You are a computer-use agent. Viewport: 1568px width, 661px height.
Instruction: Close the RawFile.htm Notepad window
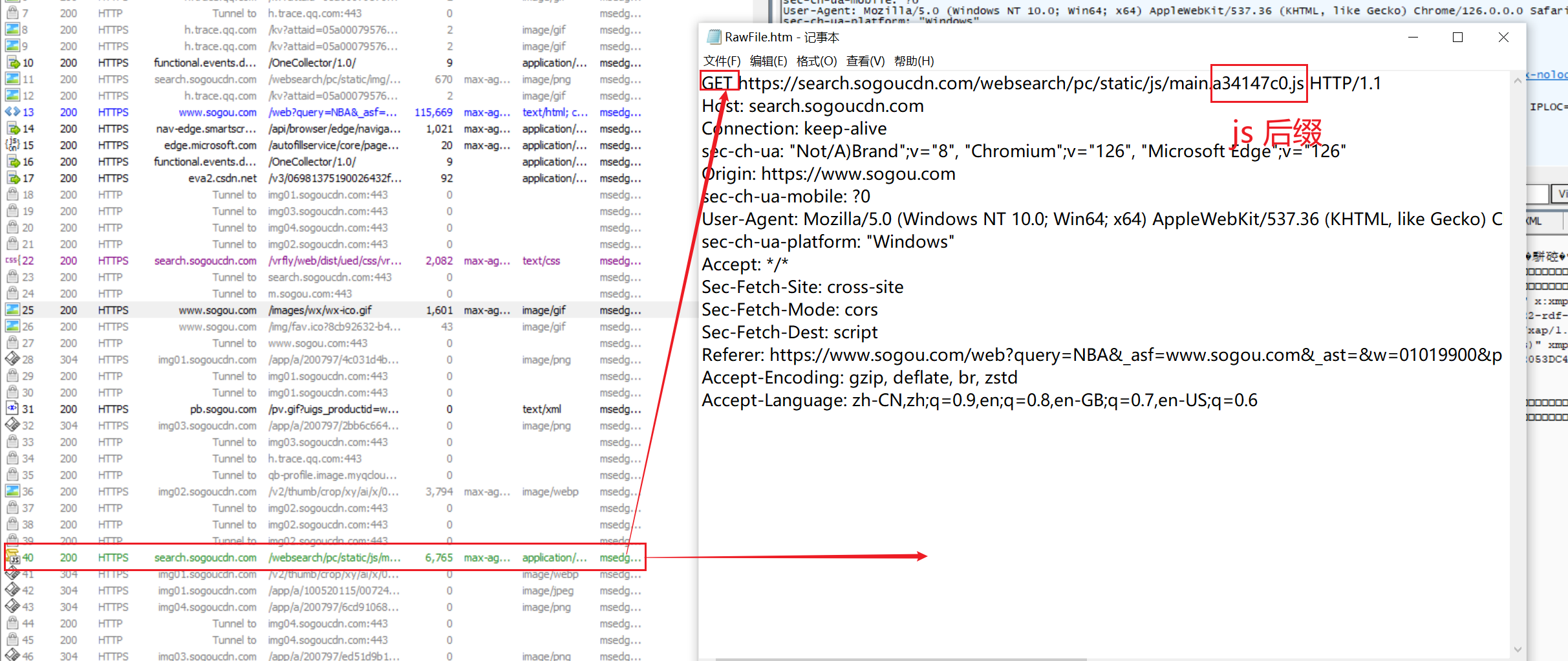(1503, 38)
